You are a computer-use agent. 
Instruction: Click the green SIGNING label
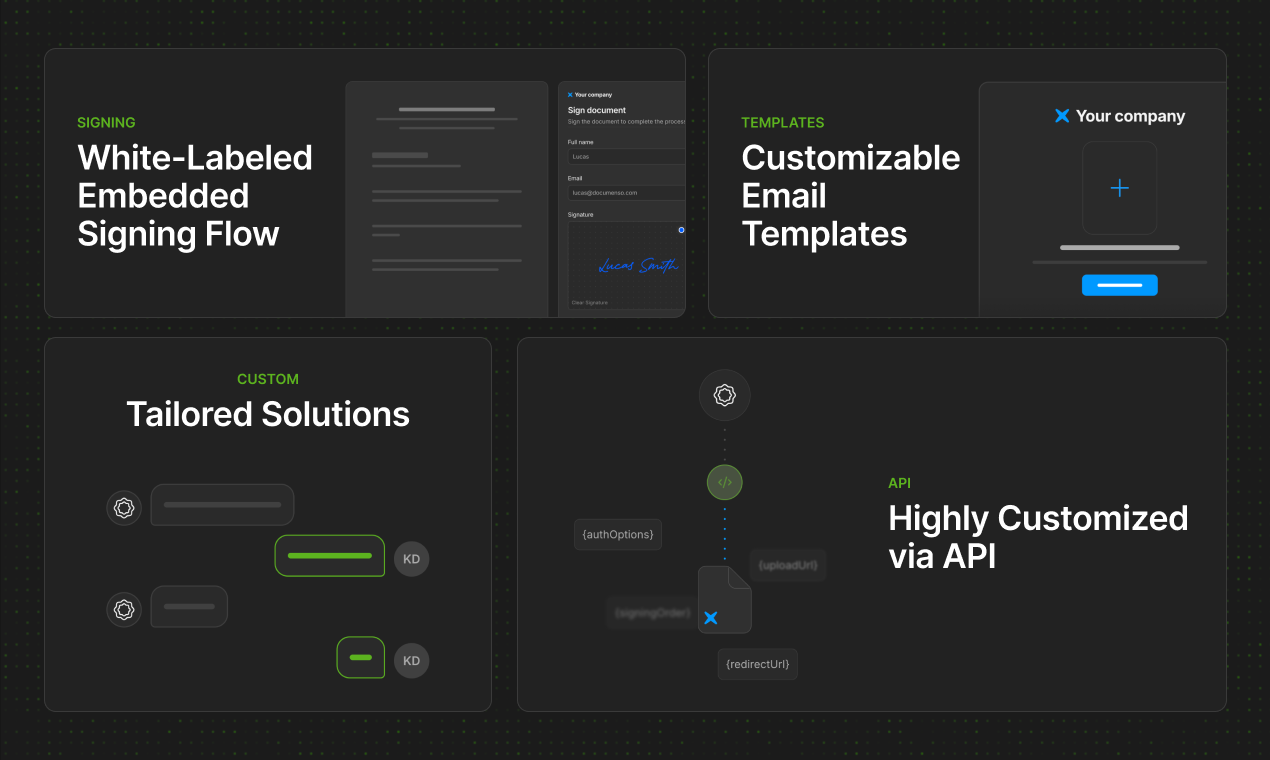(106, 123)
